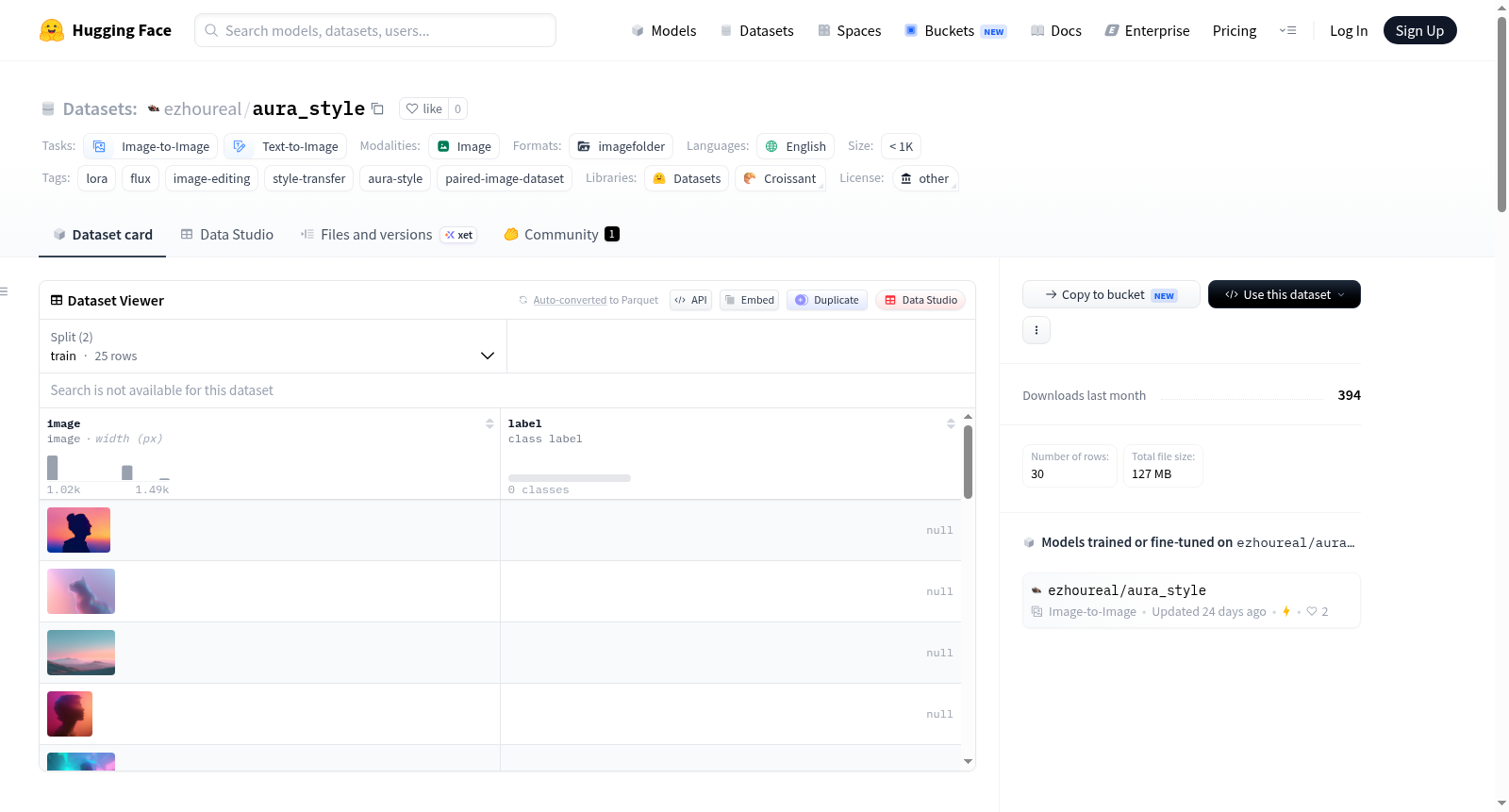This screenshot has width=1509, height=812.
Task: Select the 1.02k width histogram bar
Action: [x=53, y=468]
